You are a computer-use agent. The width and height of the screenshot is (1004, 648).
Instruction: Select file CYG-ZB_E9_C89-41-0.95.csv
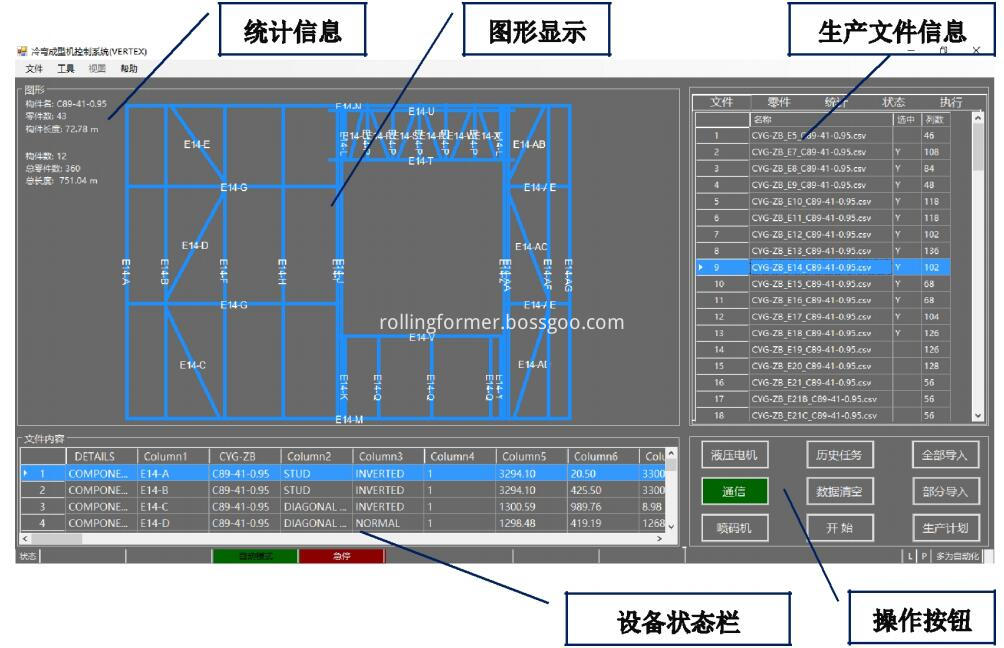pos(822,185)
